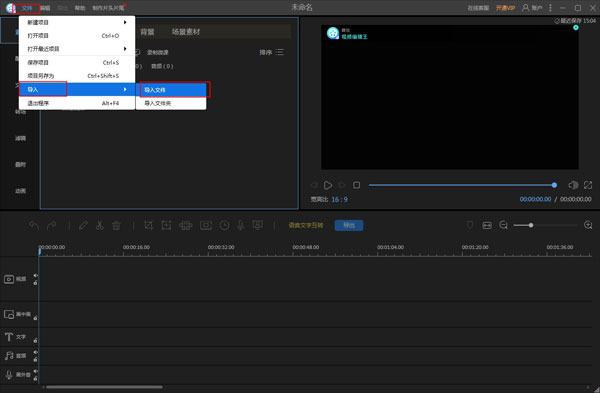Open the clock Duration tool
The image size is (600, 393).
225,225
